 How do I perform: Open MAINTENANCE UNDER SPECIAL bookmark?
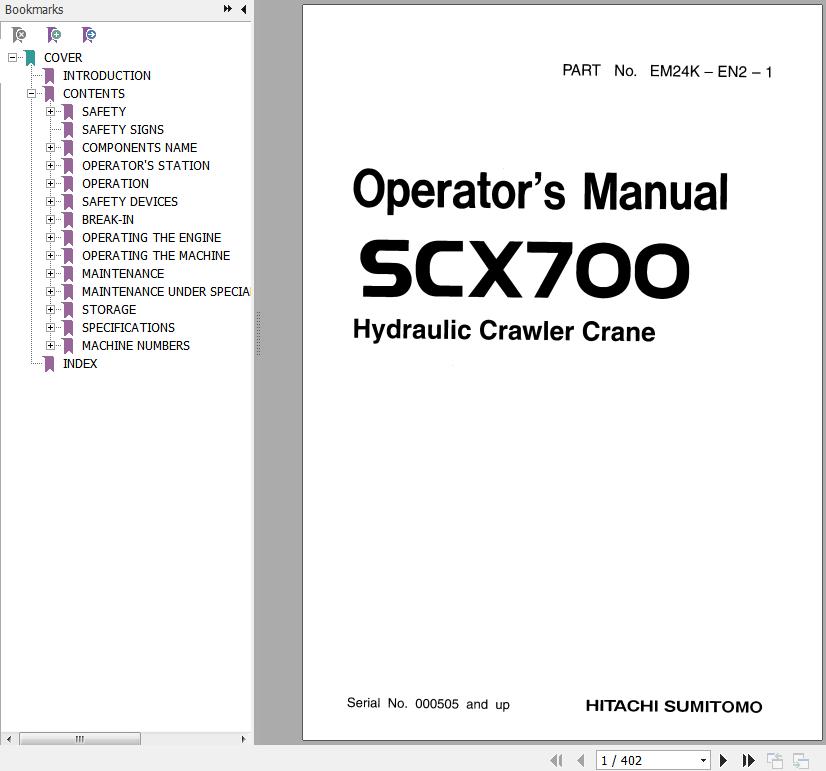[166, 291]
